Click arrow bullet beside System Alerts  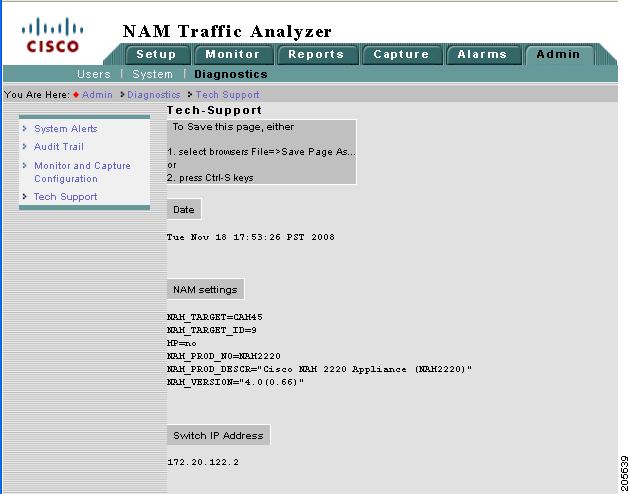coord(25,129)
